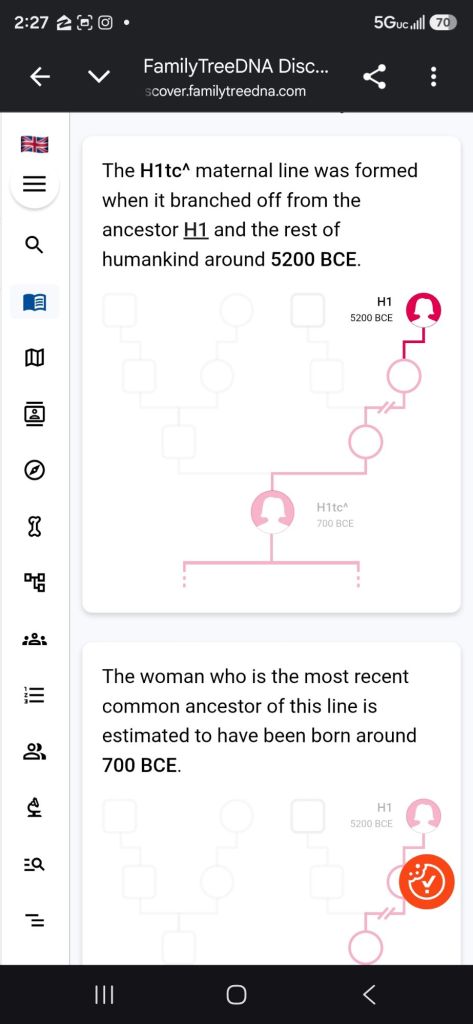Open the hamburger menu button in sidebar
The width and height of the screenshot is (473, 1024).
point(35,185)
